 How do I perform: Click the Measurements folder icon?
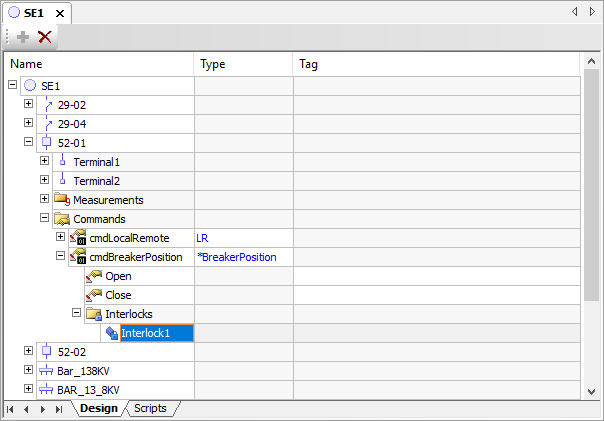[61, 200]
